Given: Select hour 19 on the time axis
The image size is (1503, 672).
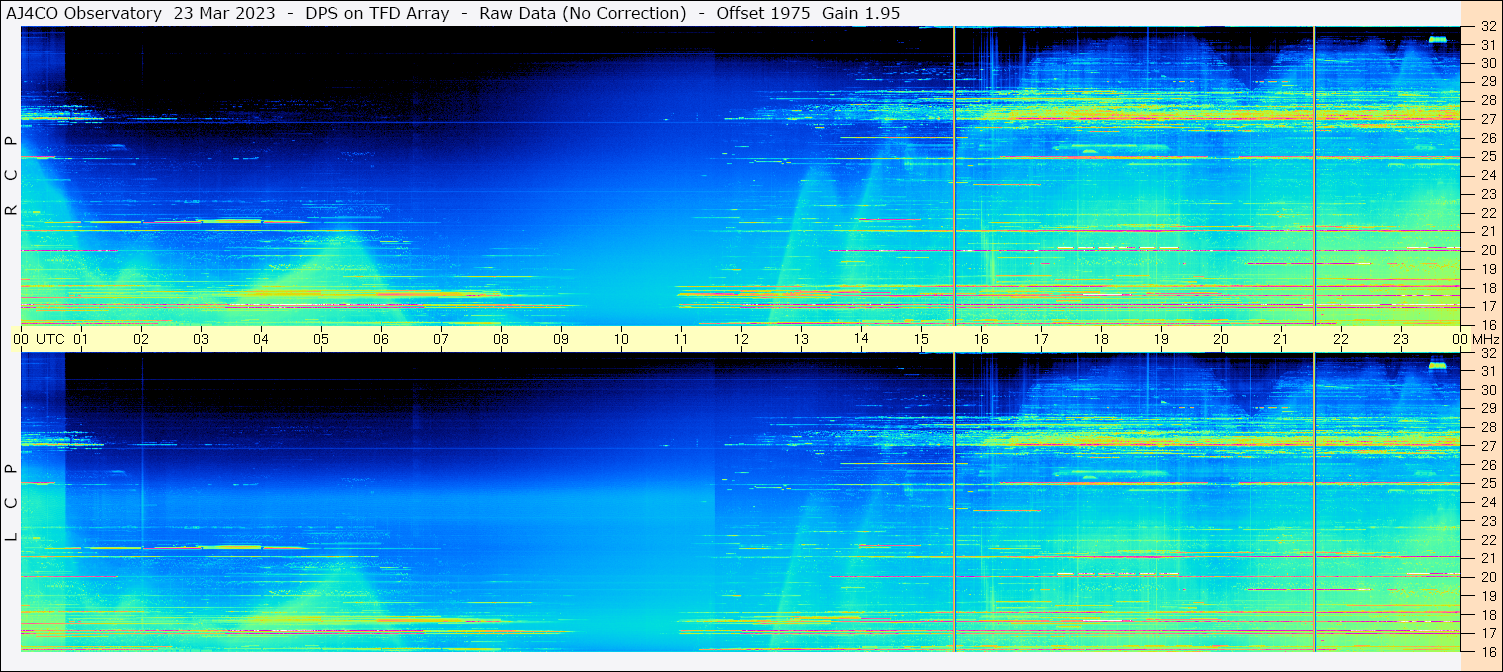Looking at the screenshot, I should click(x=1161, y=339).
